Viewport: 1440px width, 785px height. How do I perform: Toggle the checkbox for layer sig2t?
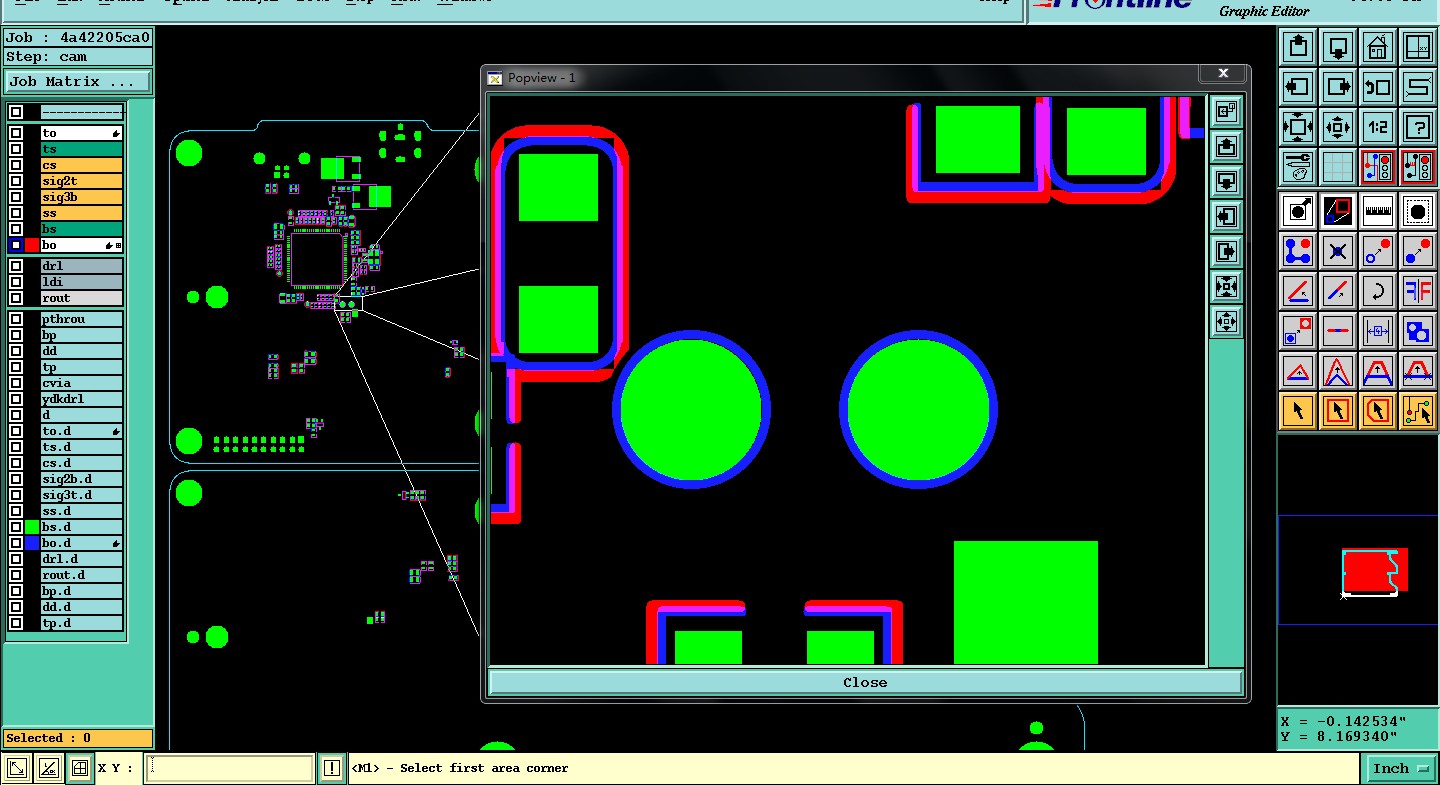tap(16, 181)
